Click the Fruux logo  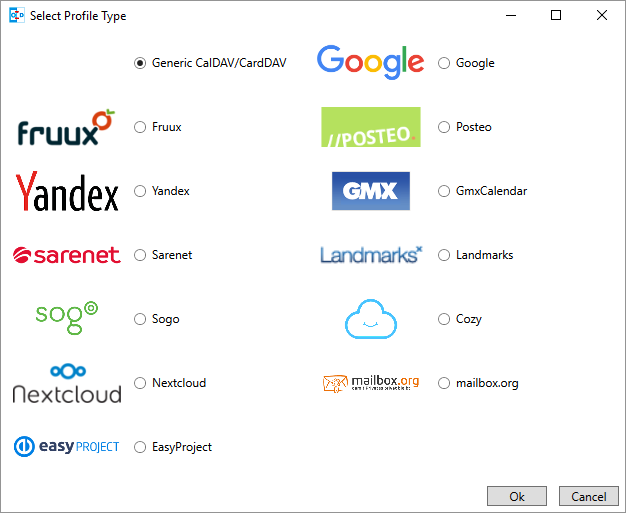66,127
